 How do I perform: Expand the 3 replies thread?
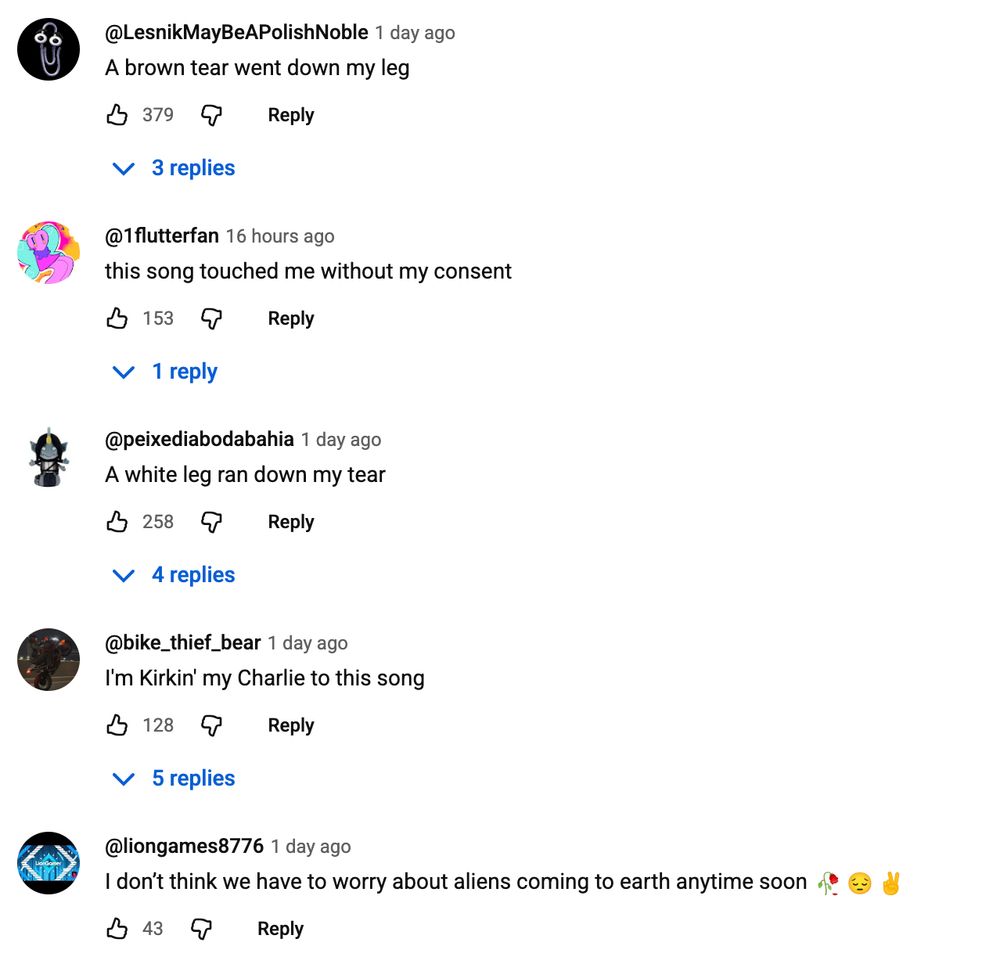(x=173, y=168)
